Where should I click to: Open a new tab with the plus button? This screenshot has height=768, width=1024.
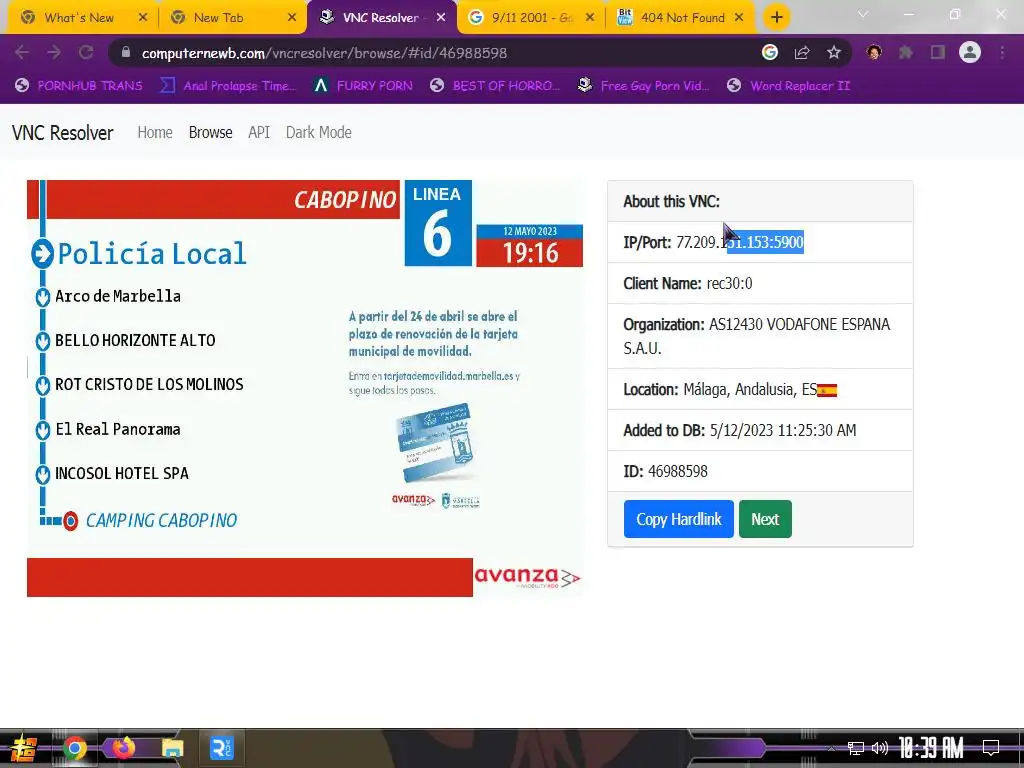click(776, 18)
